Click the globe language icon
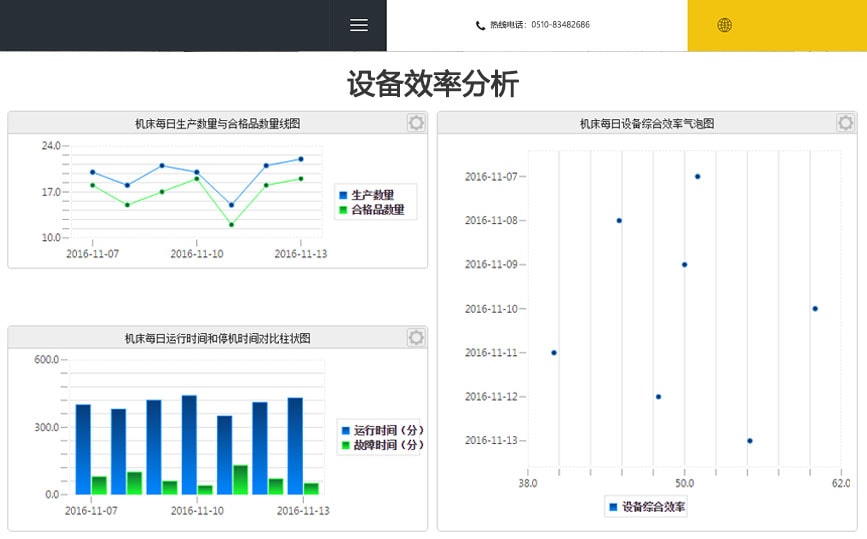The width and height of the screenshot is (867, 539). [724, 25]
